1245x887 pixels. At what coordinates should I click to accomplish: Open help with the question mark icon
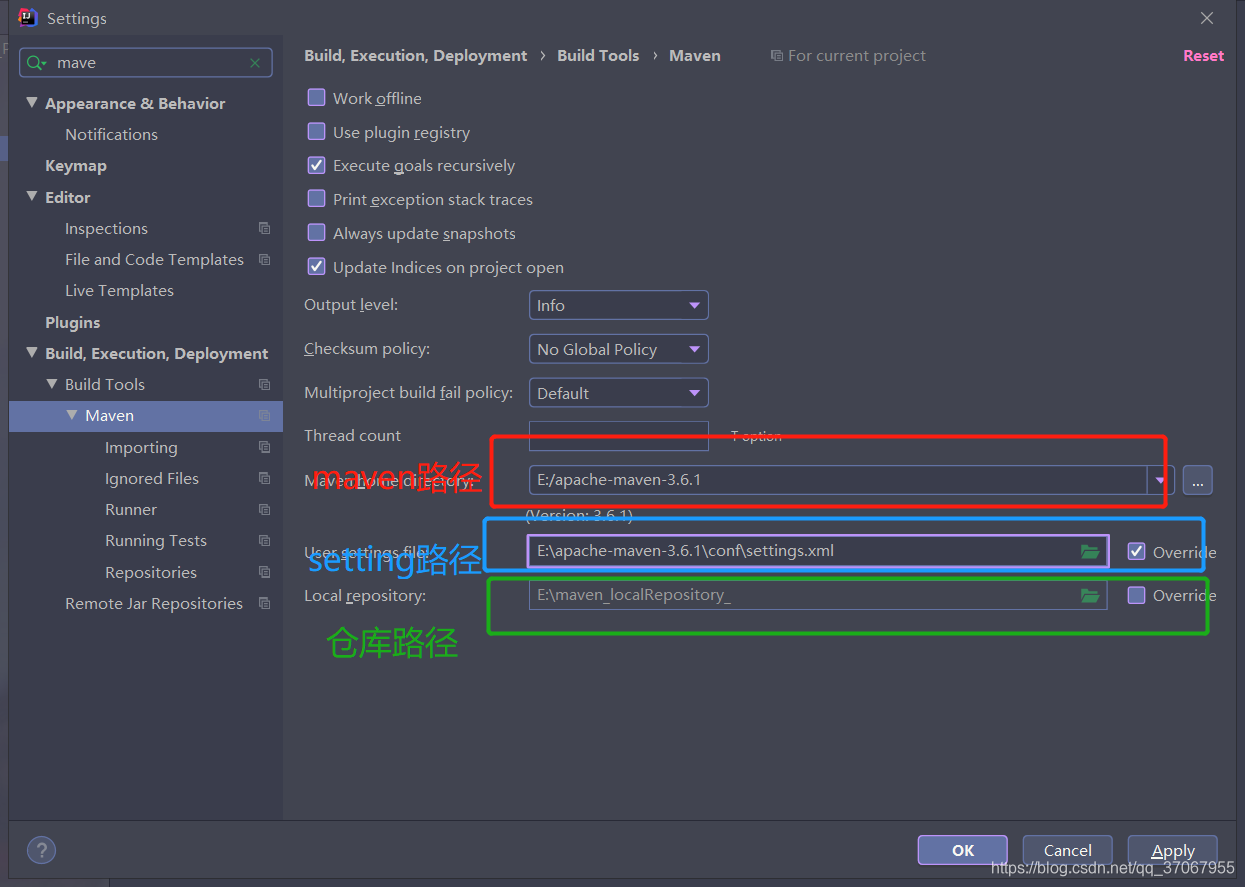point(41,850)
